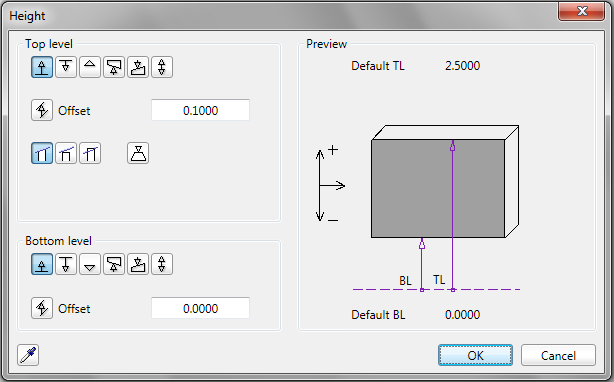Click Top level triangle-up icon

tap(90, 67)
